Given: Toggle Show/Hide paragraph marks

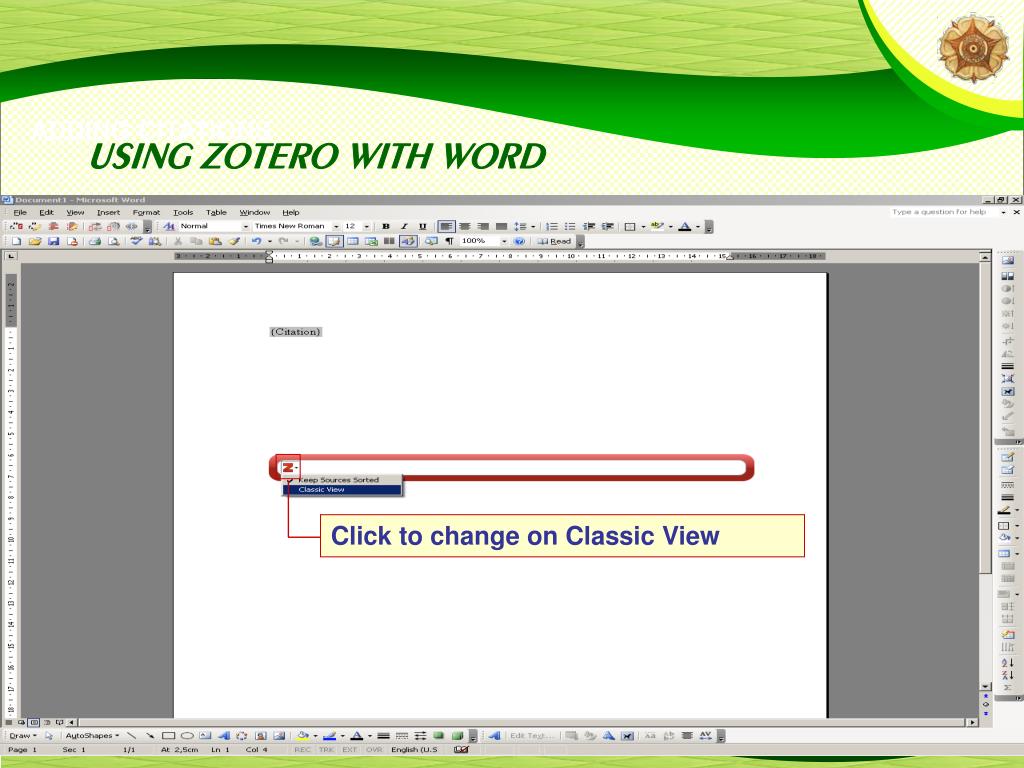Looking at the screenshot, I should (449, 242).
